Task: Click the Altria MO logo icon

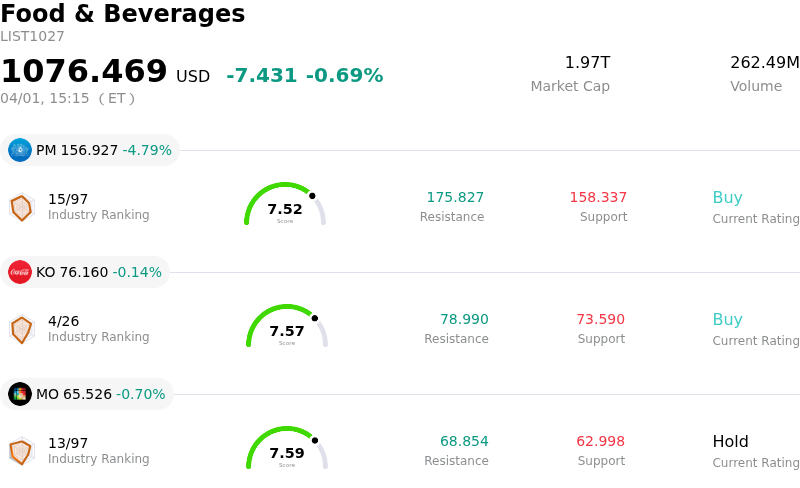Action: point(20,394)
